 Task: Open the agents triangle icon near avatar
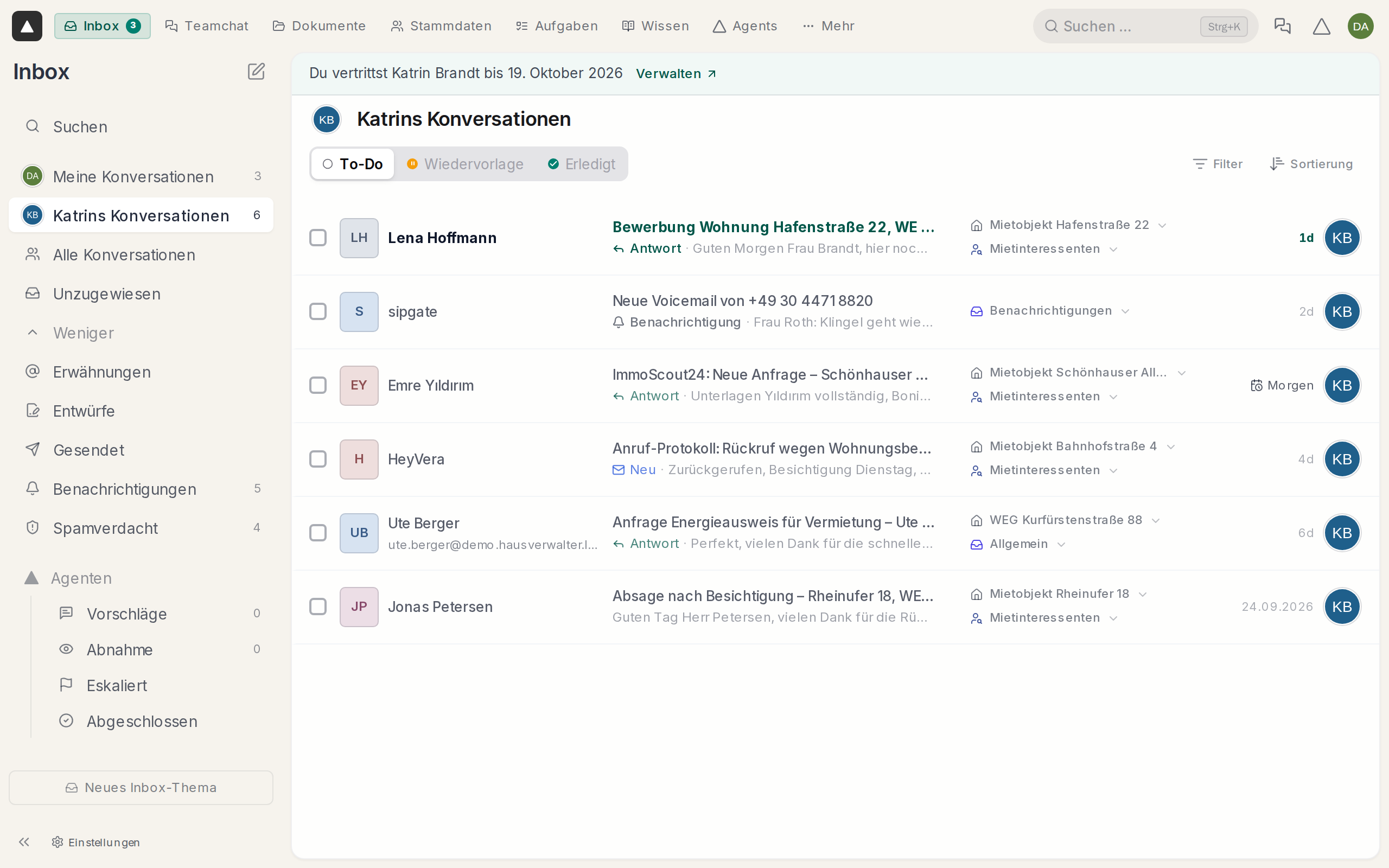click(x=1321, y=26)
